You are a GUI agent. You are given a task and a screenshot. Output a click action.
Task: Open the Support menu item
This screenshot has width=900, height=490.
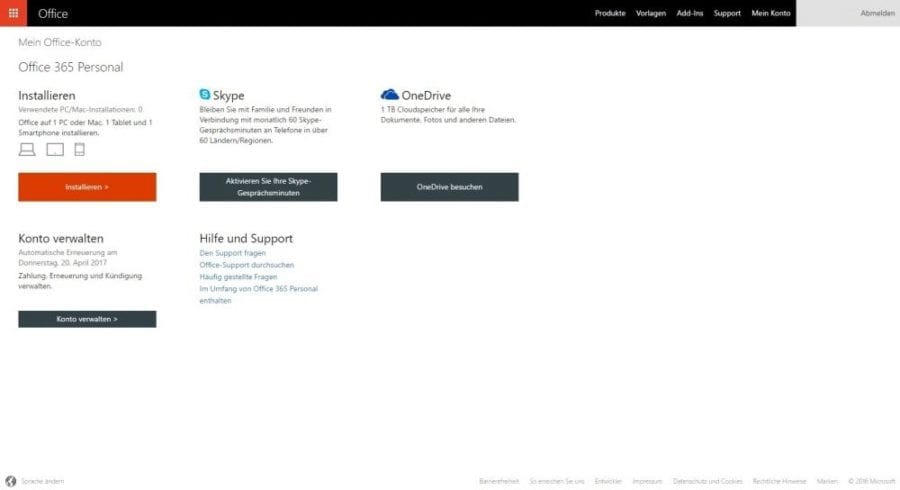coord(727,13)
